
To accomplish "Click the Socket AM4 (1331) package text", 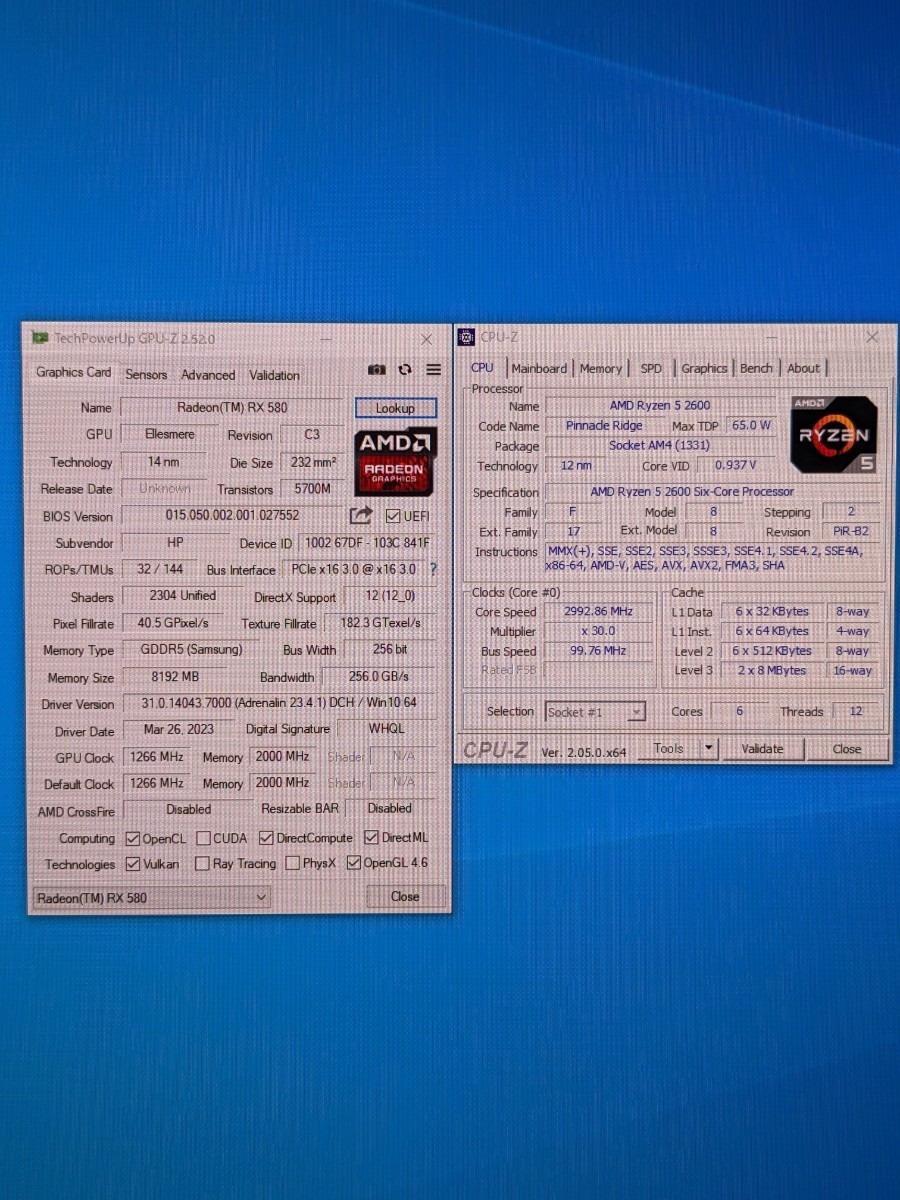I will [660, 445].
